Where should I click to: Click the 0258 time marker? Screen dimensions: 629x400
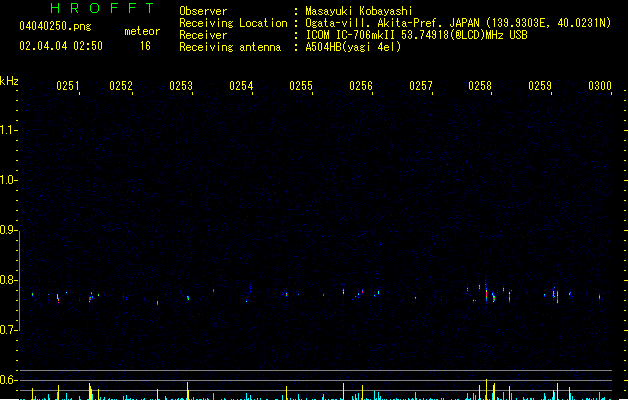tap(480, 86)
